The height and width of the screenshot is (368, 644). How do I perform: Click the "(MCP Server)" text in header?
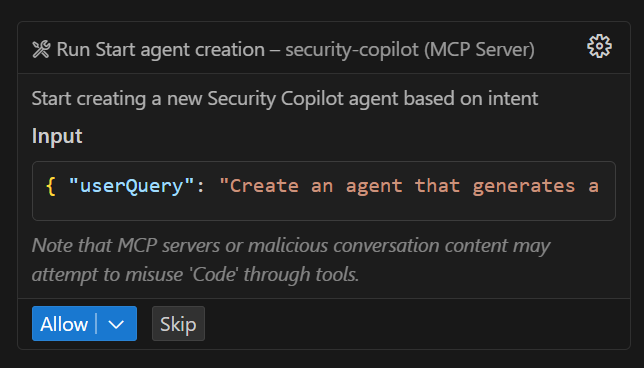pos(479,50)
